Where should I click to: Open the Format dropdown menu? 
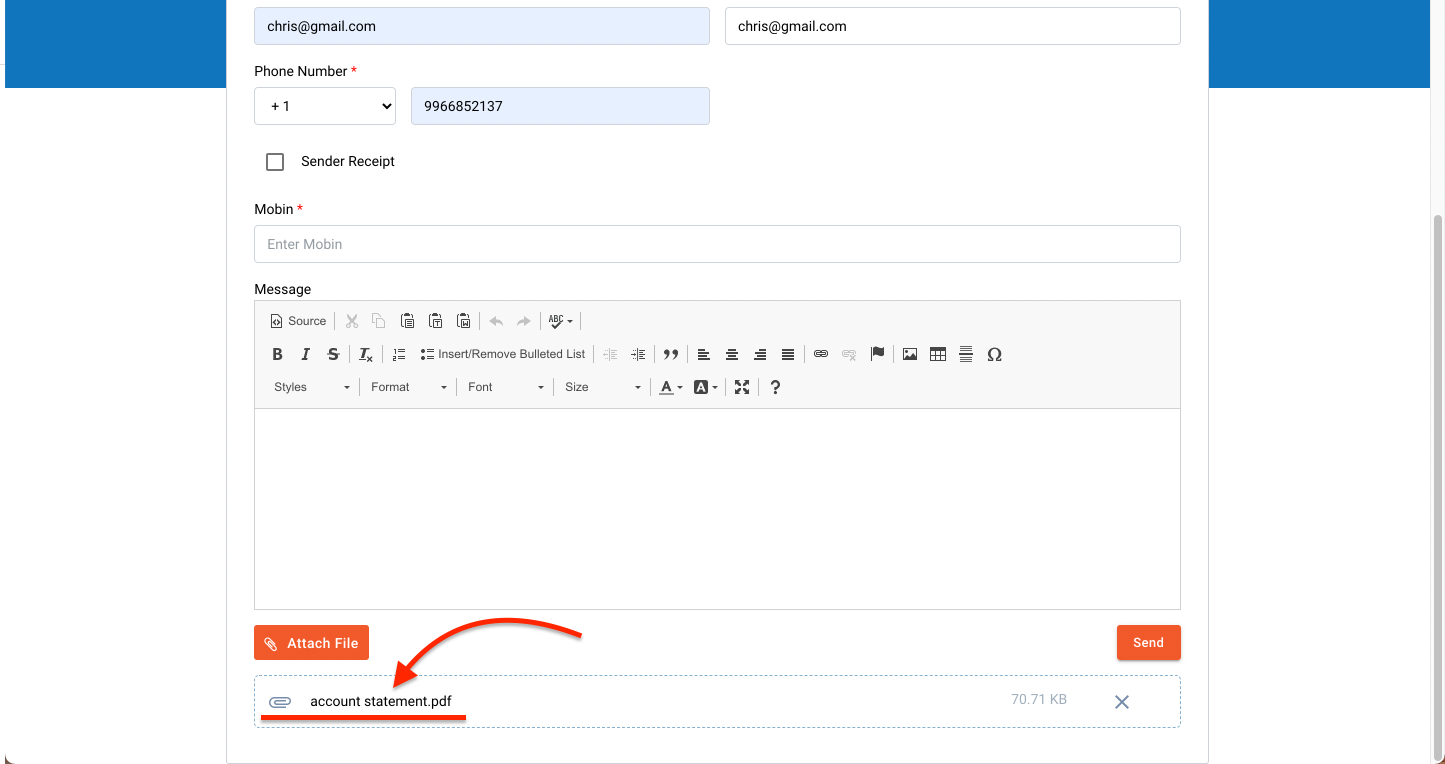click(x=408, y=387)
